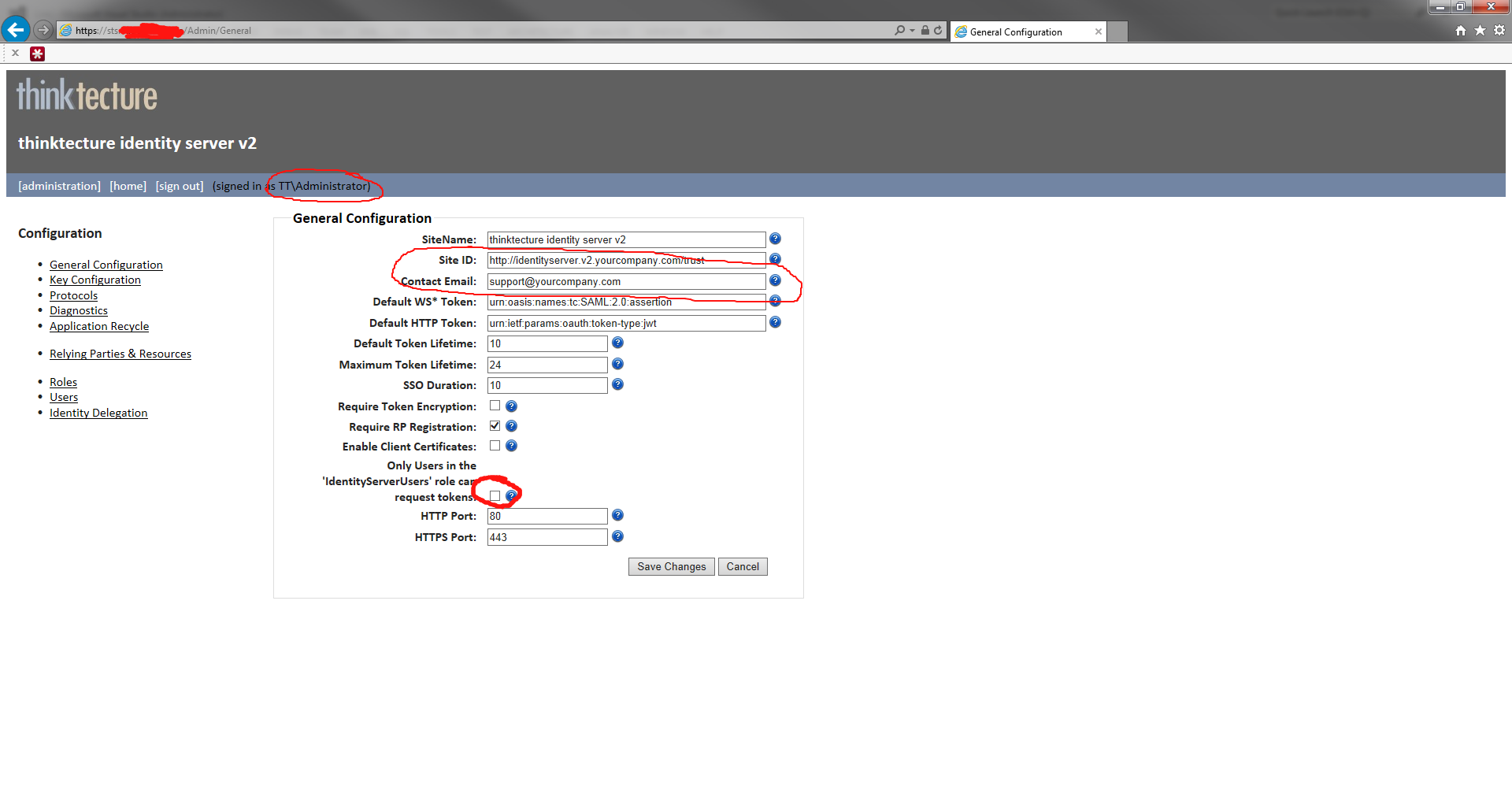Uncheck the Require RP Registration checkbox
This screenshot has height=786, width=1512.
point(495,425)
